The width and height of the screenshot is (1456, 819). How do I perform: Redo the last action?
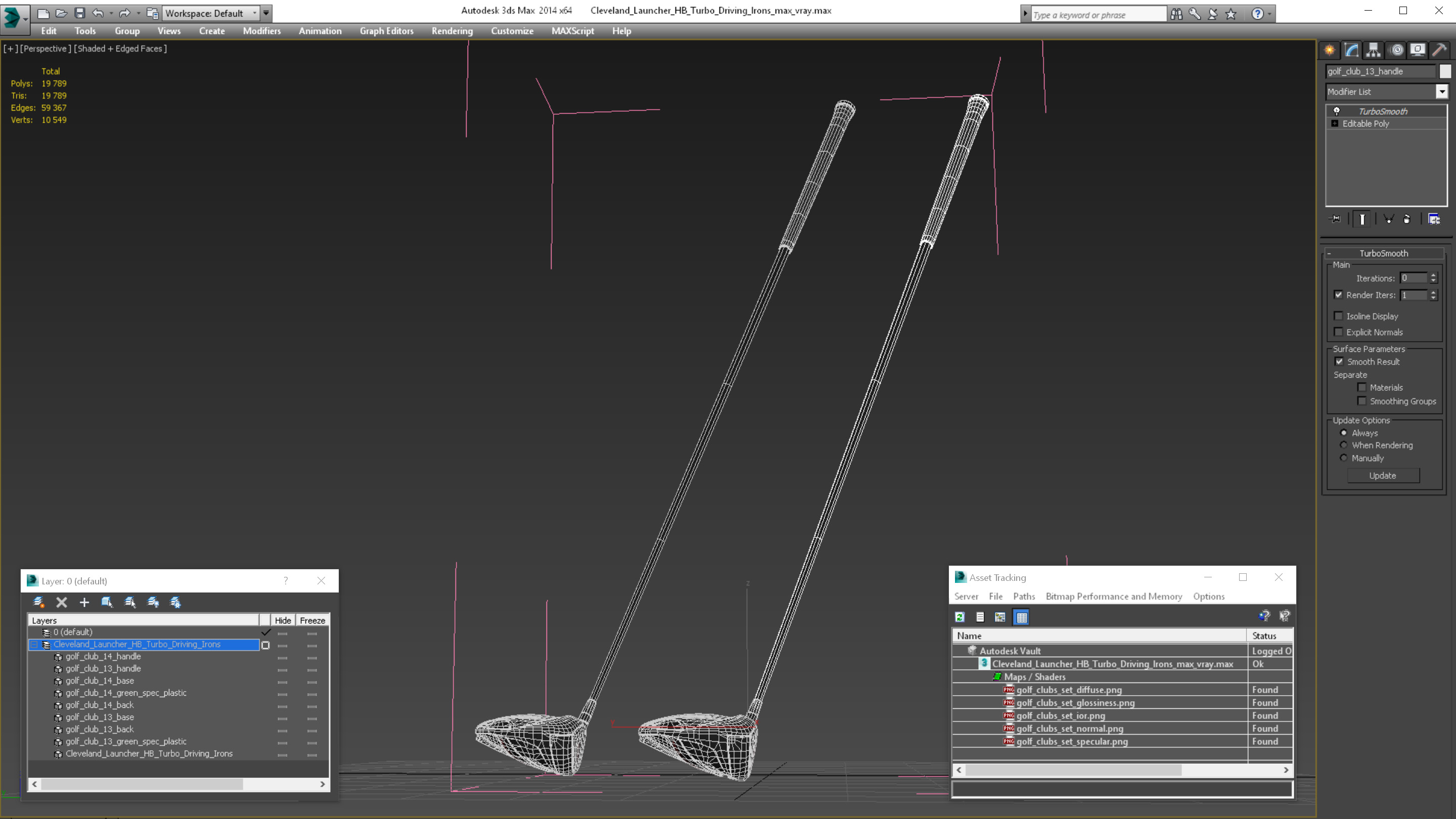[125, 13]
